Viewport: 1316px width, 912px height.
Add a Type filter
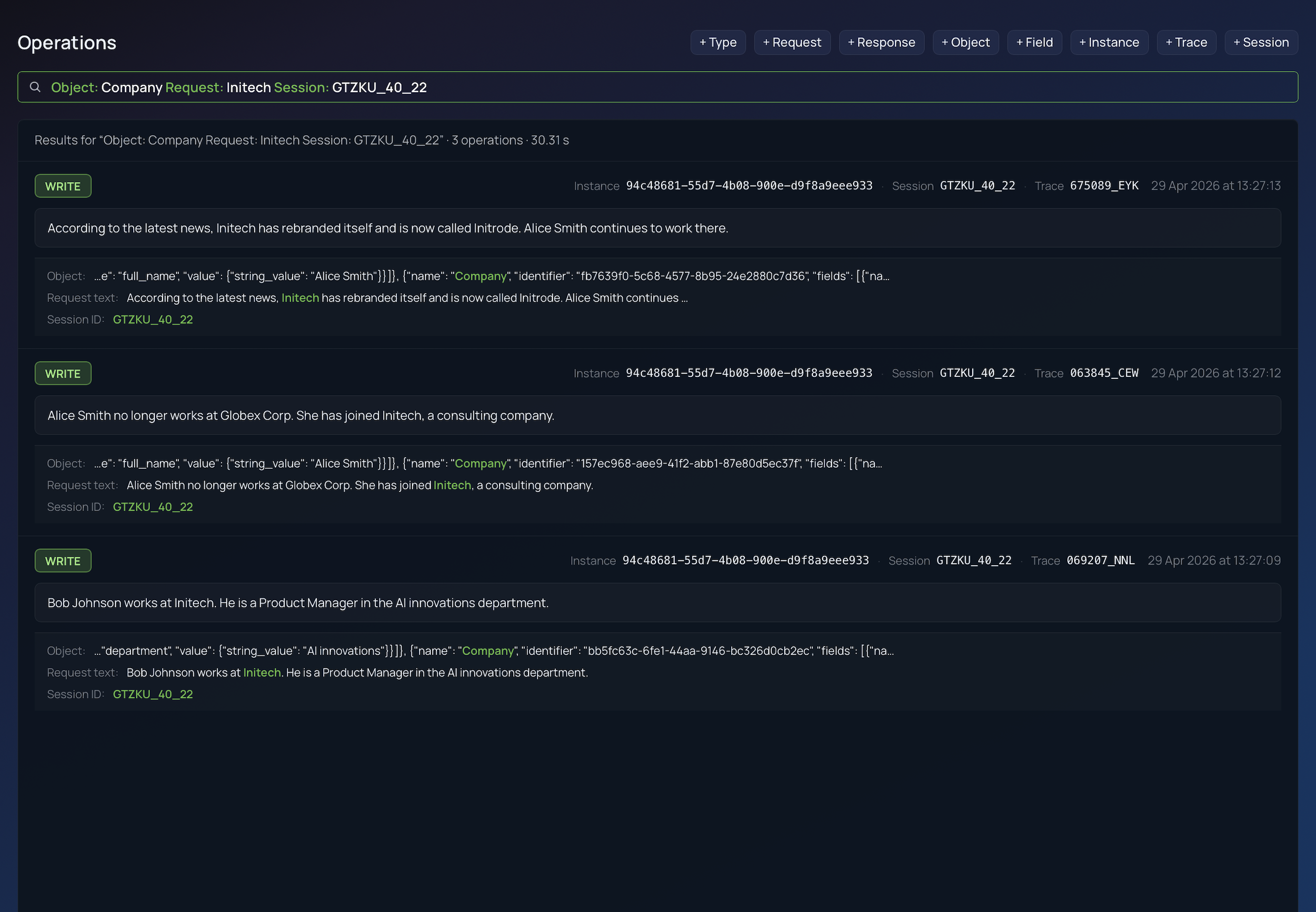[717, 42]
